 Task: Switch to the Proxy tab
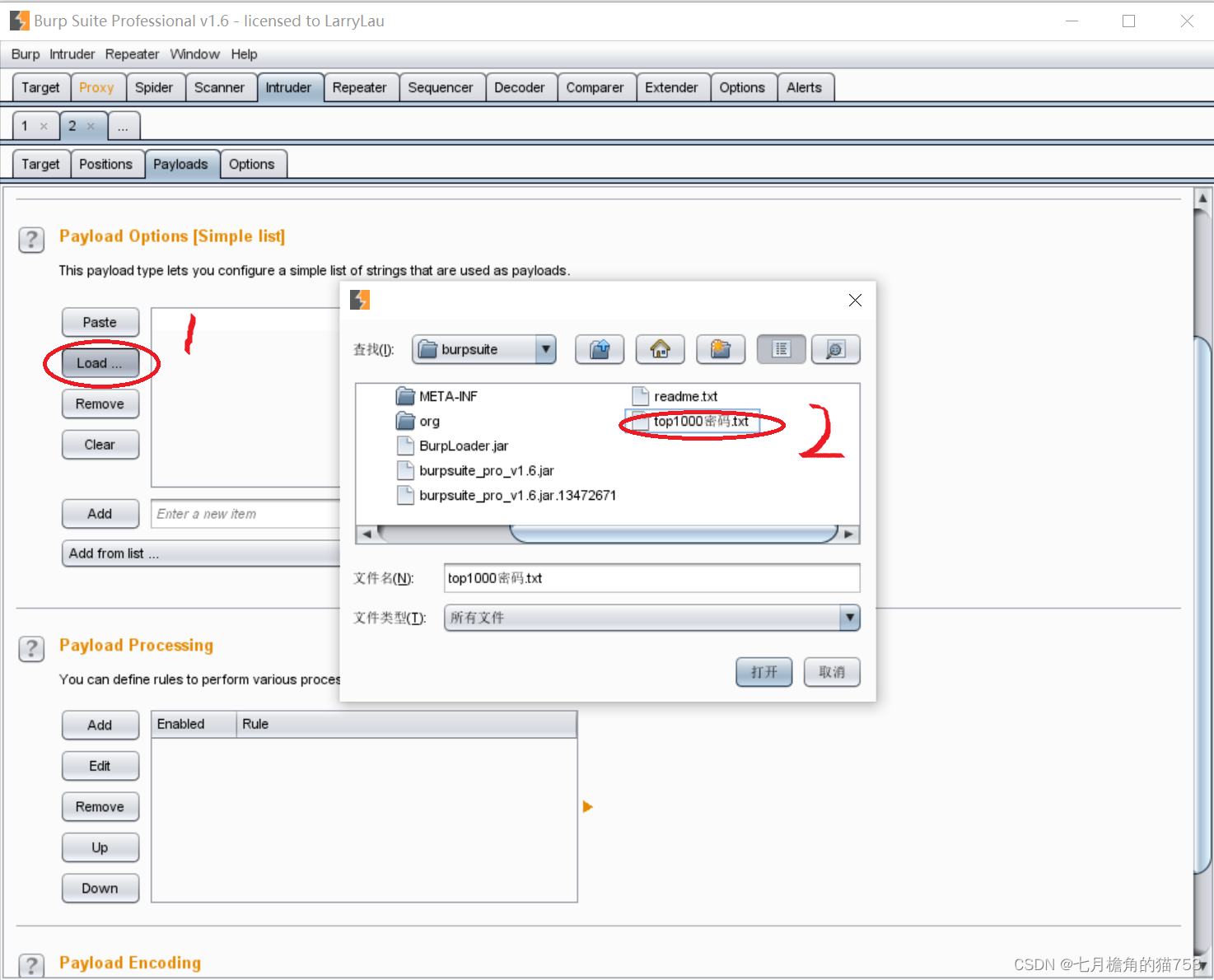click(97, 87)
